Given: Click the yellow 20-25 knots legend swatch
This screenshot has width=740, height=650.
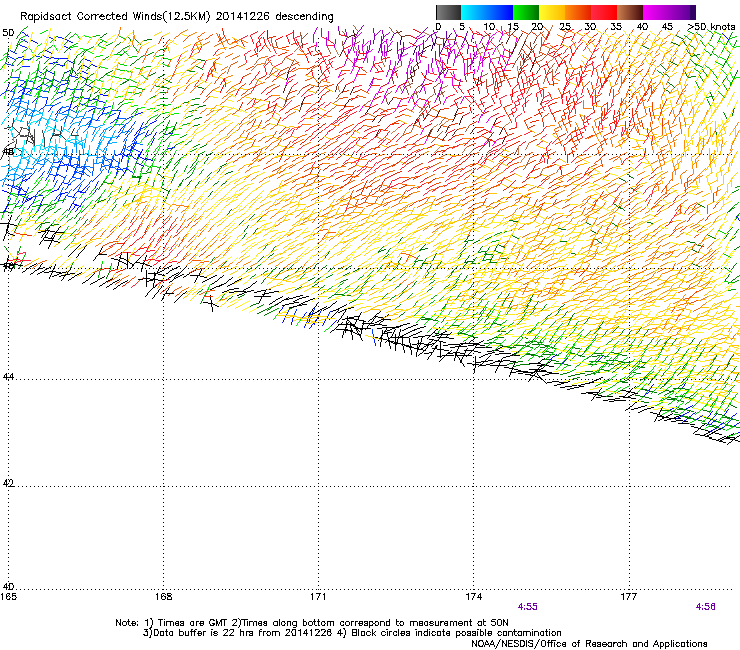Looking at the screenshot, I should pyautogui.click(x=552, y=12).
